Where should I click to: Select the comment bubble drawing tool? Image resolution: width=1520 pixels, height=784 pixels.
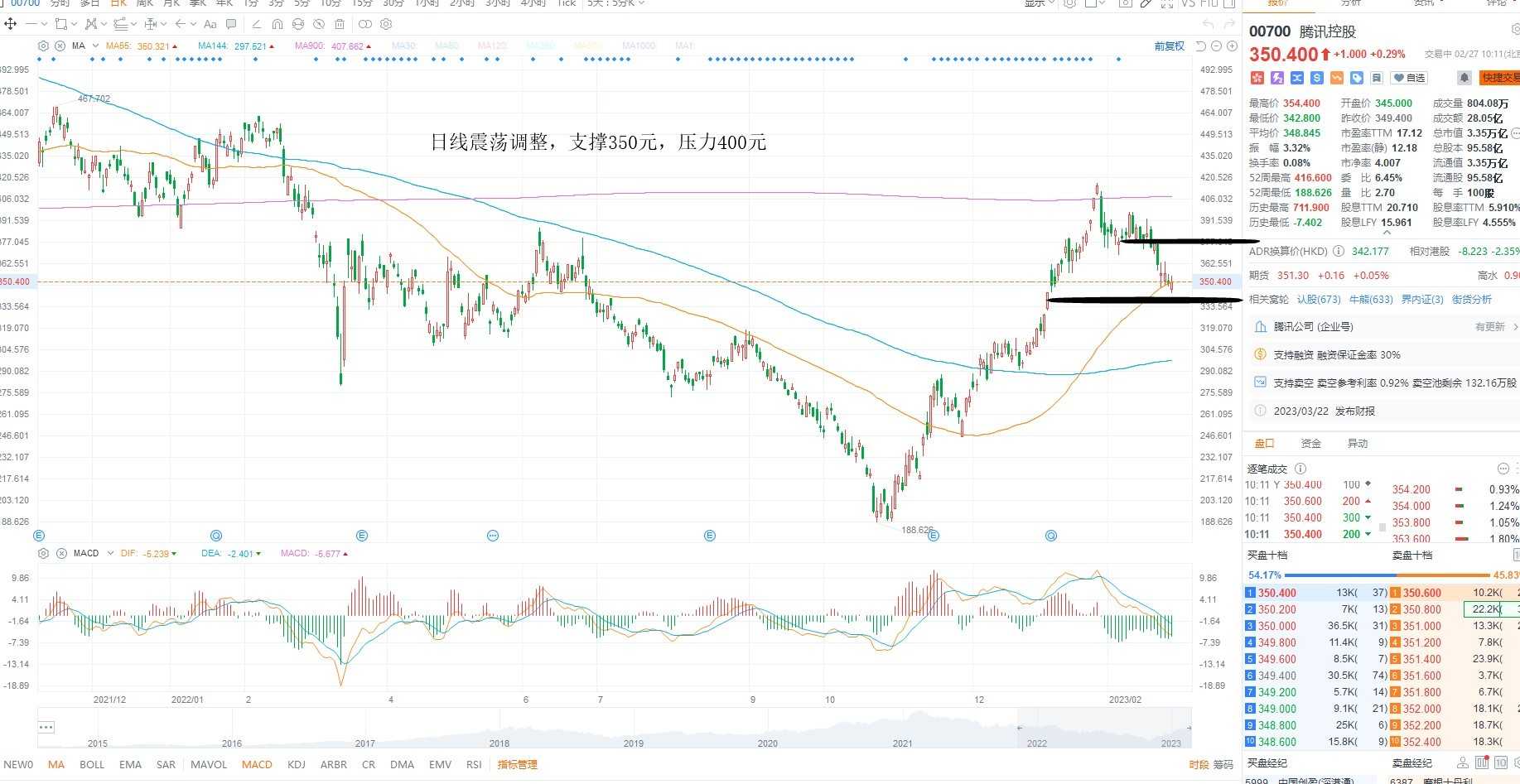click(231, 24)
